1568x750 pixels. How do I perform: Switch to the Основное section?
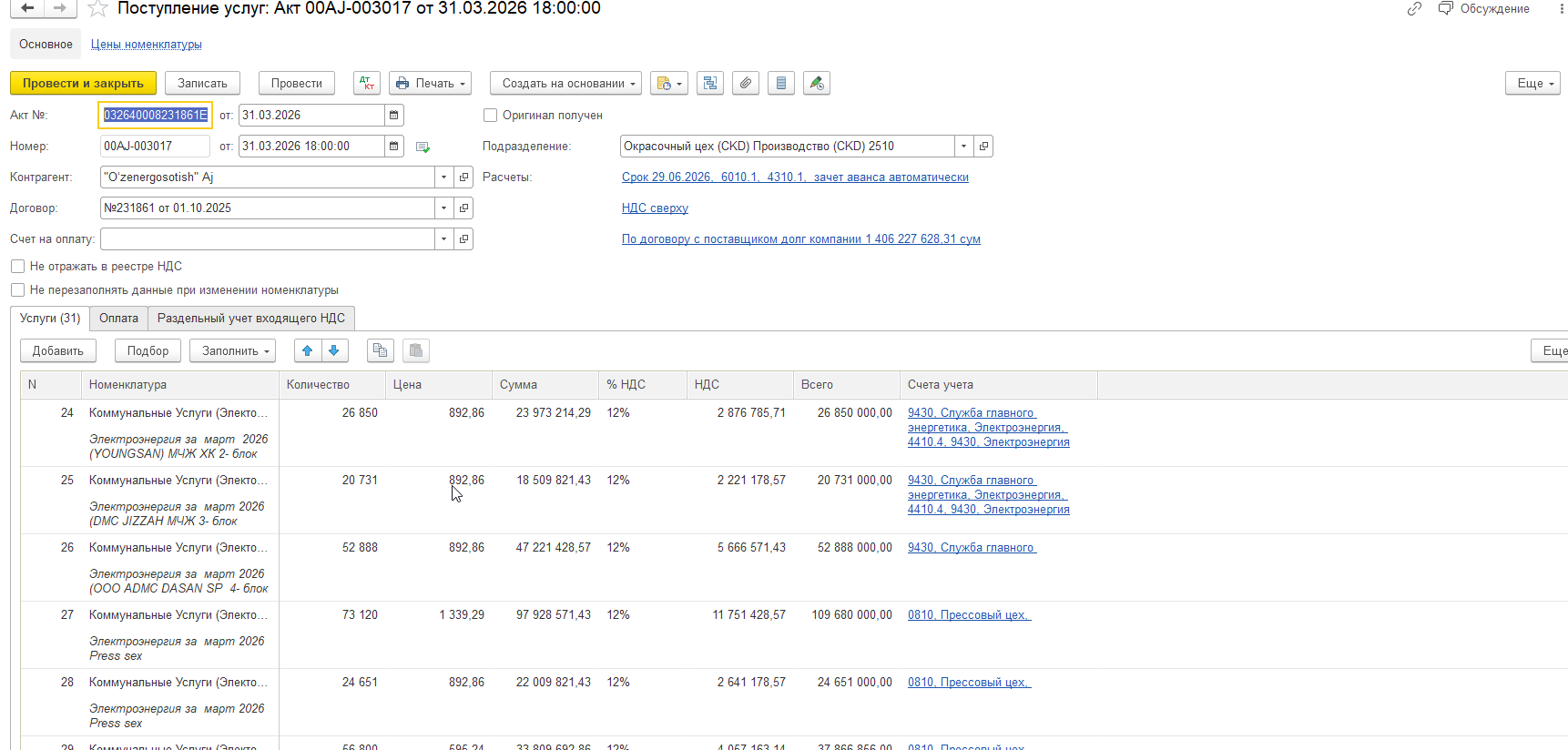coord(46,45)
